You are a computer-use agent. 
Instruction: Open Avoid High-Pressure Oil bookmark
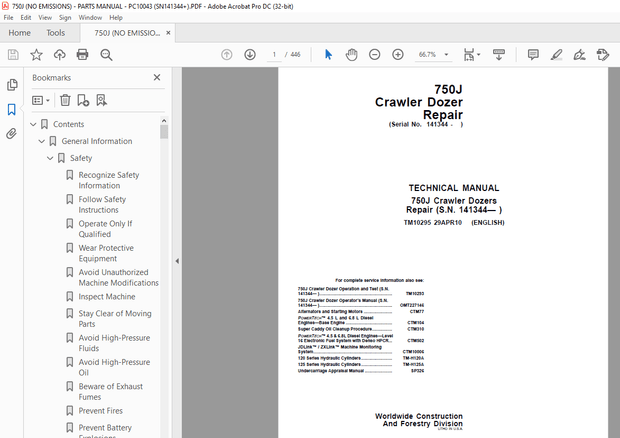(114, 367)
